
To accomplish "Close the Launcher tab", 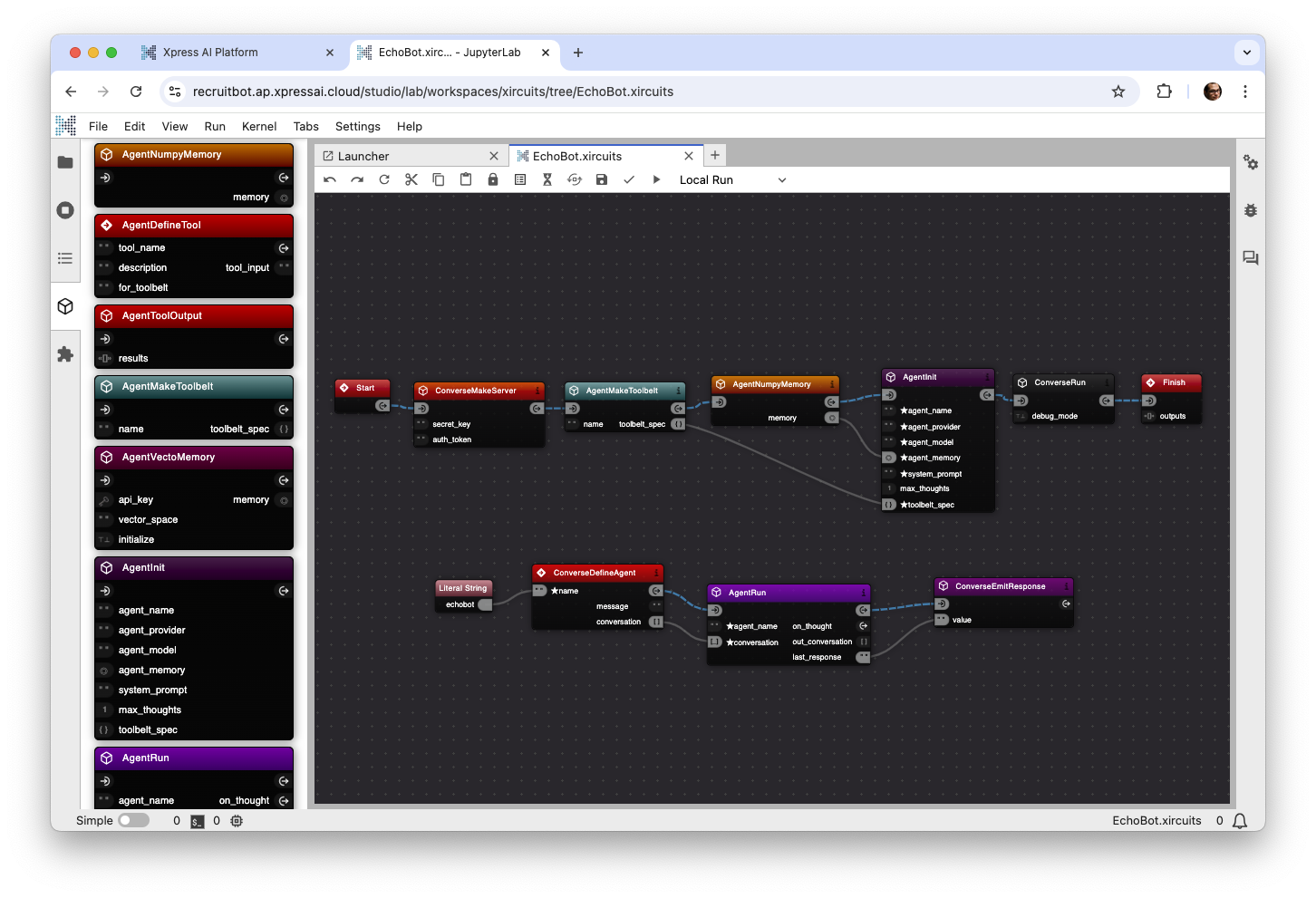I will coord(494,156).
